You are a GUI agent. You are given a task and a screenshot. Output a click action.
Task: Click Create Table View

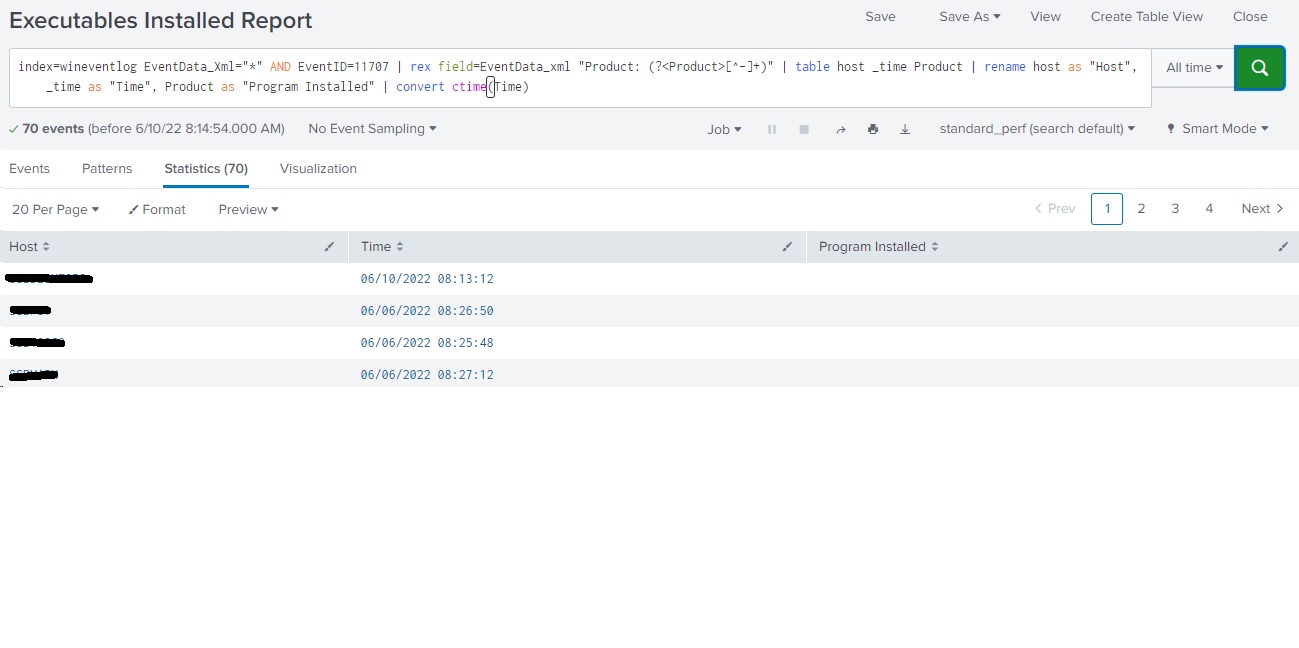coord(1146,16)
